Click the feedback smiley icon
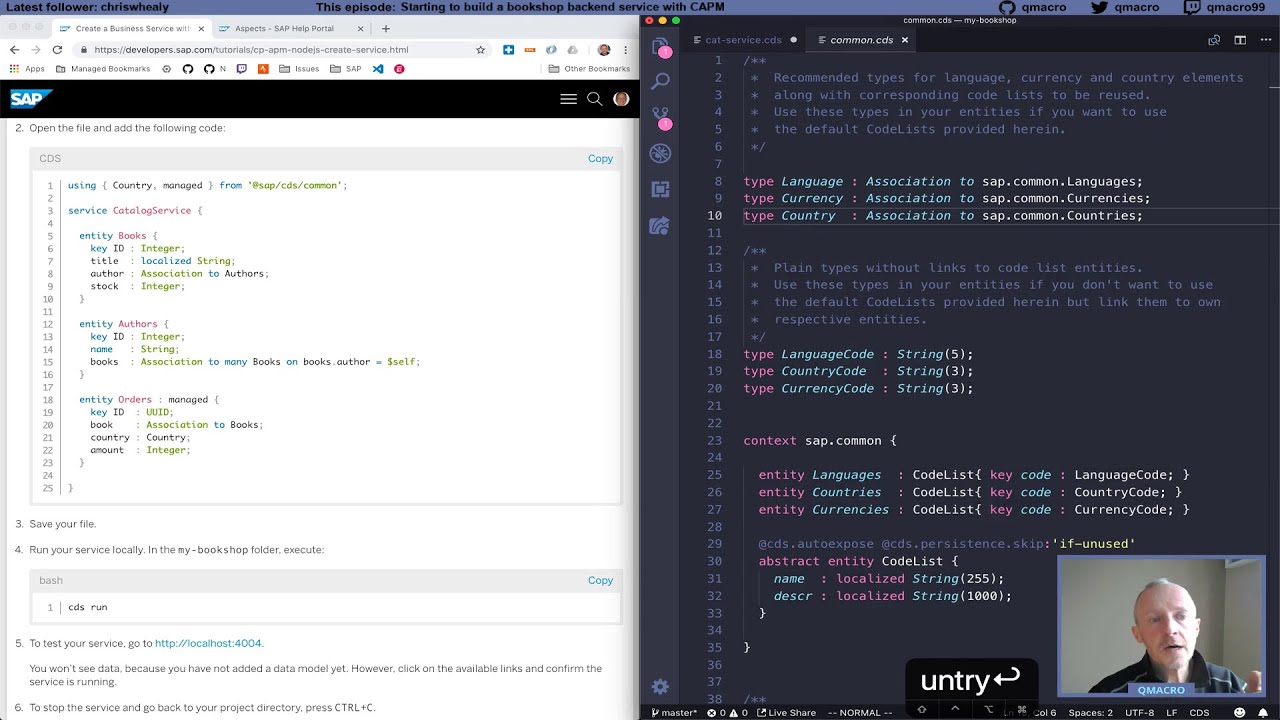Image resolution: width=1280 pixels, height=720 pixels. [x=1239, y=712]
